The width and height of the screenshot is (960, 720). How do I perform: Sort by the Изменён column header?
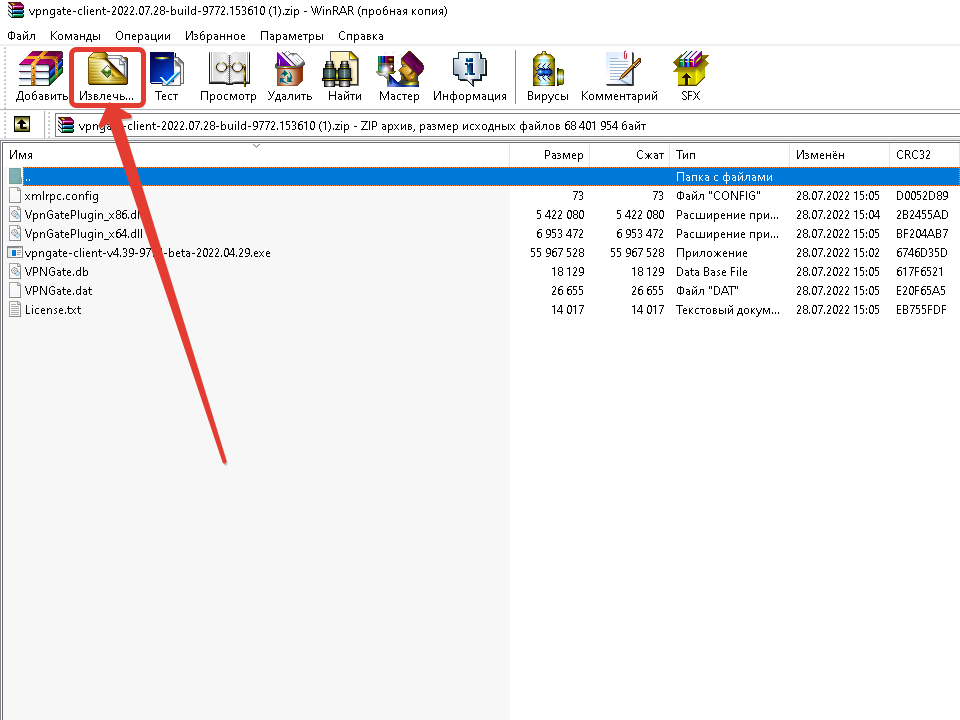[x=839, y=154]
